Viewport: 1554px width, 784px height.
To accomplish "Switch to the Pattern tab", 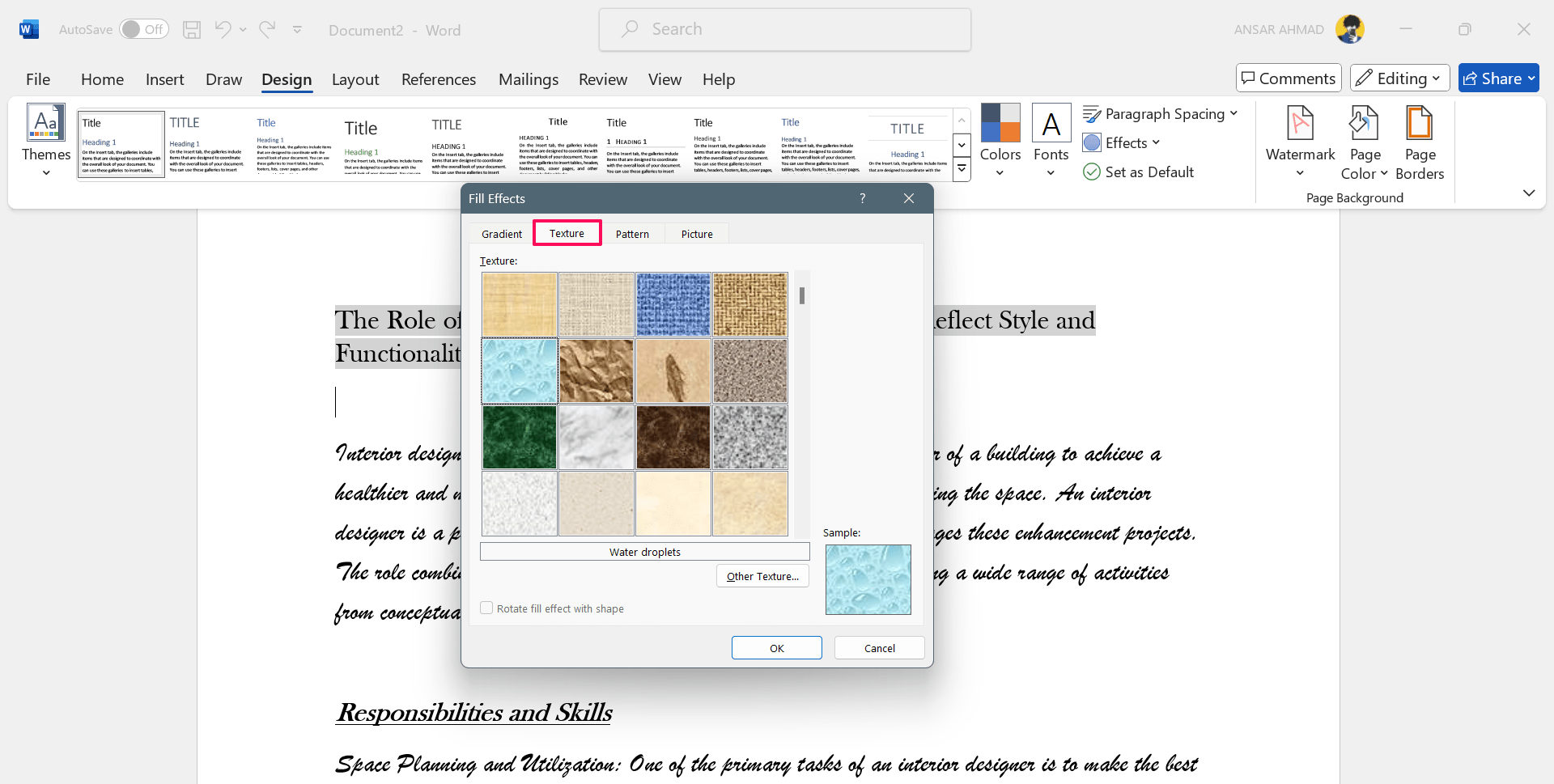I will click(632, 234).
